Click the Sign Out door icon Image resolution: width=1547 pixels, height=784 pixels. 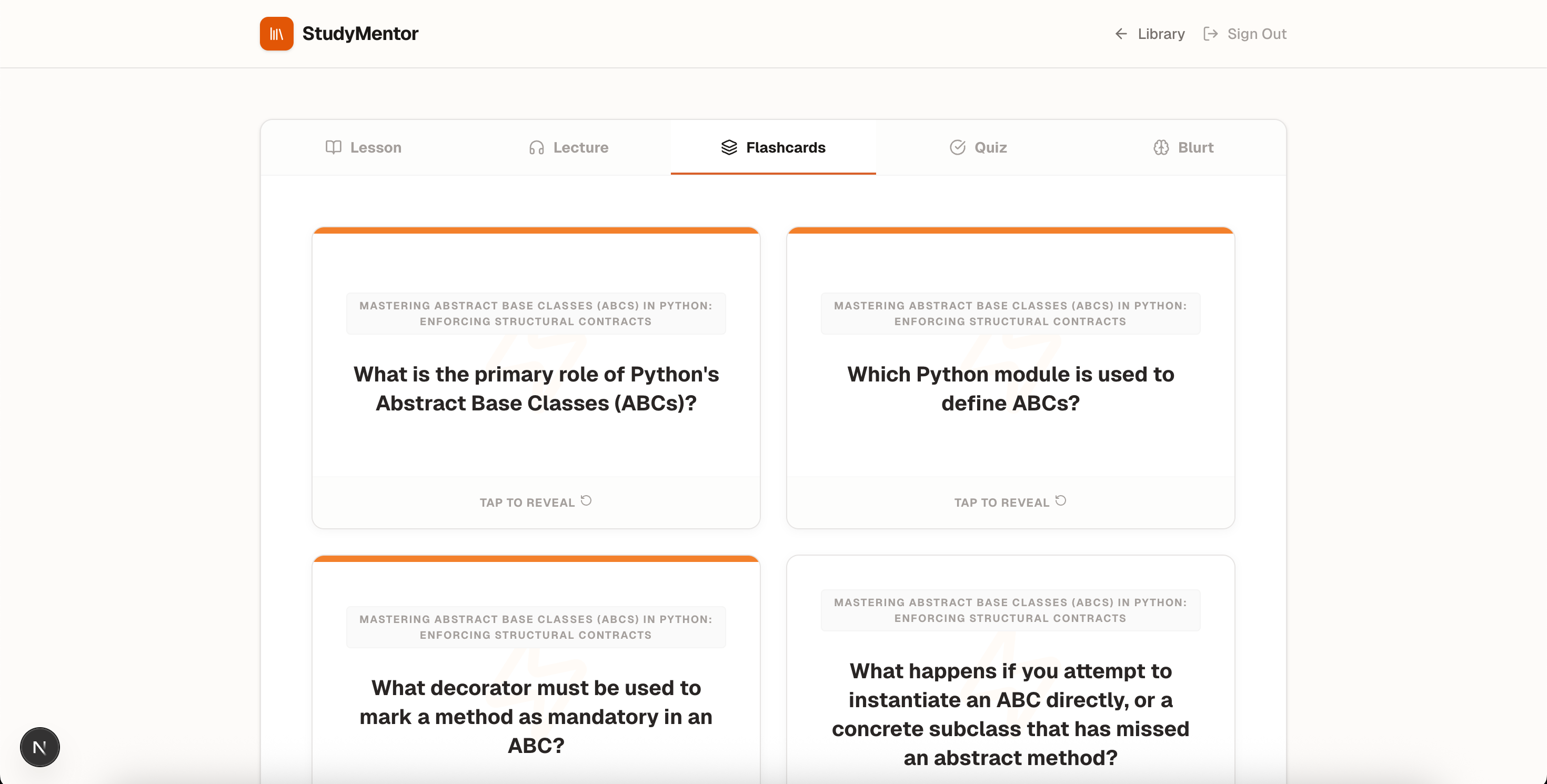[x=1210, y=34]
